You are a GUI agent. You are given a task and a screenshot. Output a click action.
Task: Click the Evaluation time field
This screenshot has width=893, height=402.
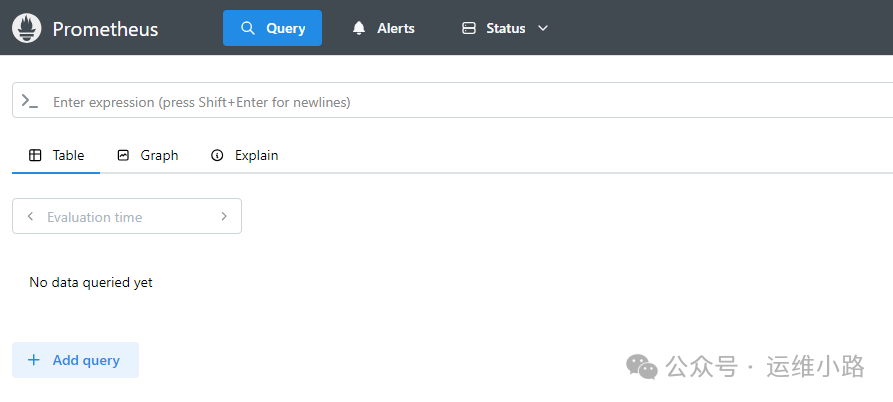tap(127, 216)
